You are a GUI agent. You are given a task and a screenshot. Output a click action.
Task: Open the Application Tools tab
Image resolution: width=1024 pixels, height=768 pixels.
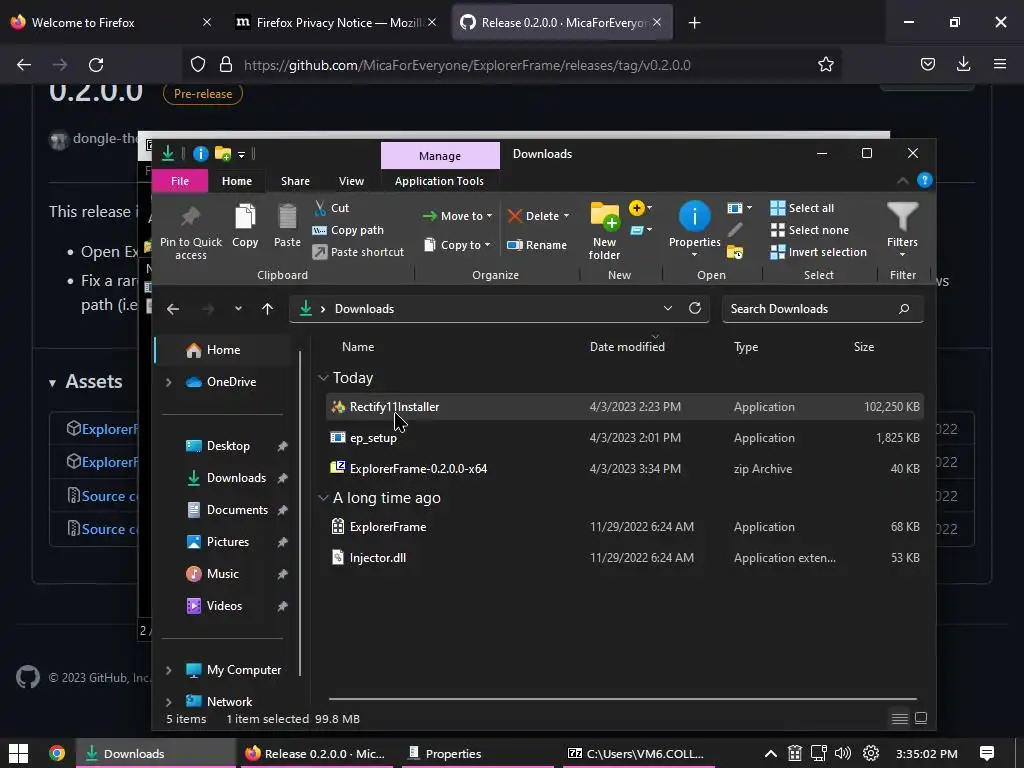pos(439,181)
